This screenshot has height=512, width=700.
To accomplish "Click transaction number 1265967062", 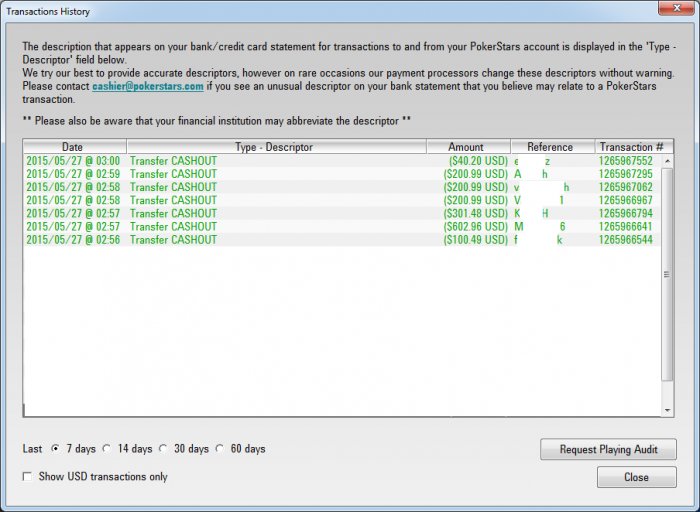I will 626,187.
